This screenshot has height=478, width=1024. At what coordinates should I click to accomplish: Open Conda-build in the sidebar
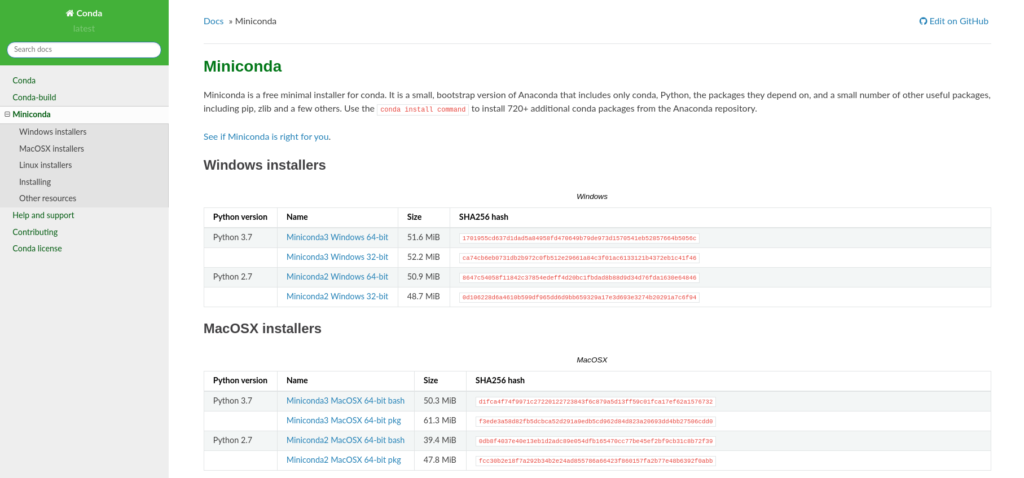34,97
